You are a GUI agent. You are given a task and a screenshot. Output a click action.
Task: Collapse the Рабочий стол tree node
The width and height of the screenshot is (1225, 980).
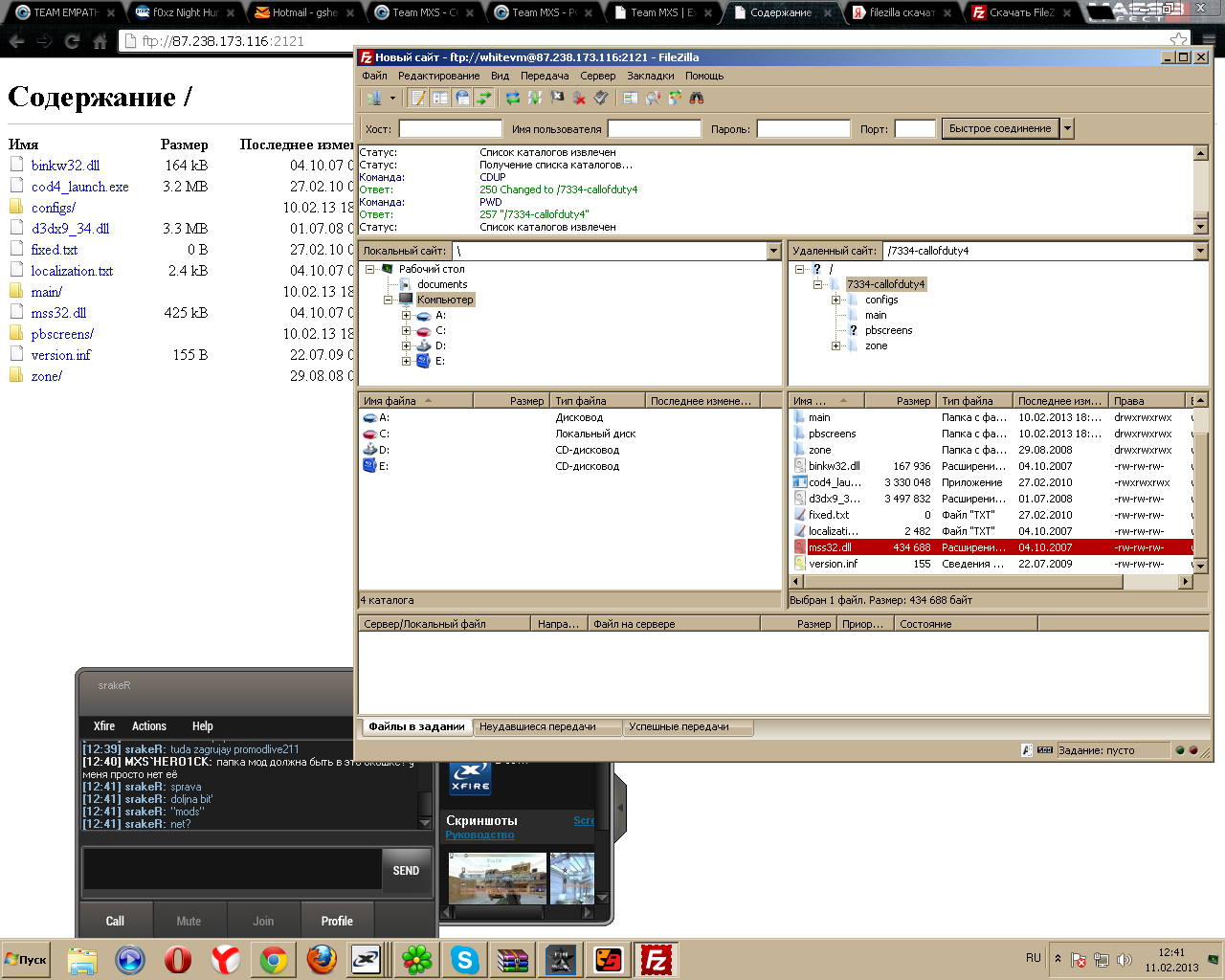(x=369, y=269)
